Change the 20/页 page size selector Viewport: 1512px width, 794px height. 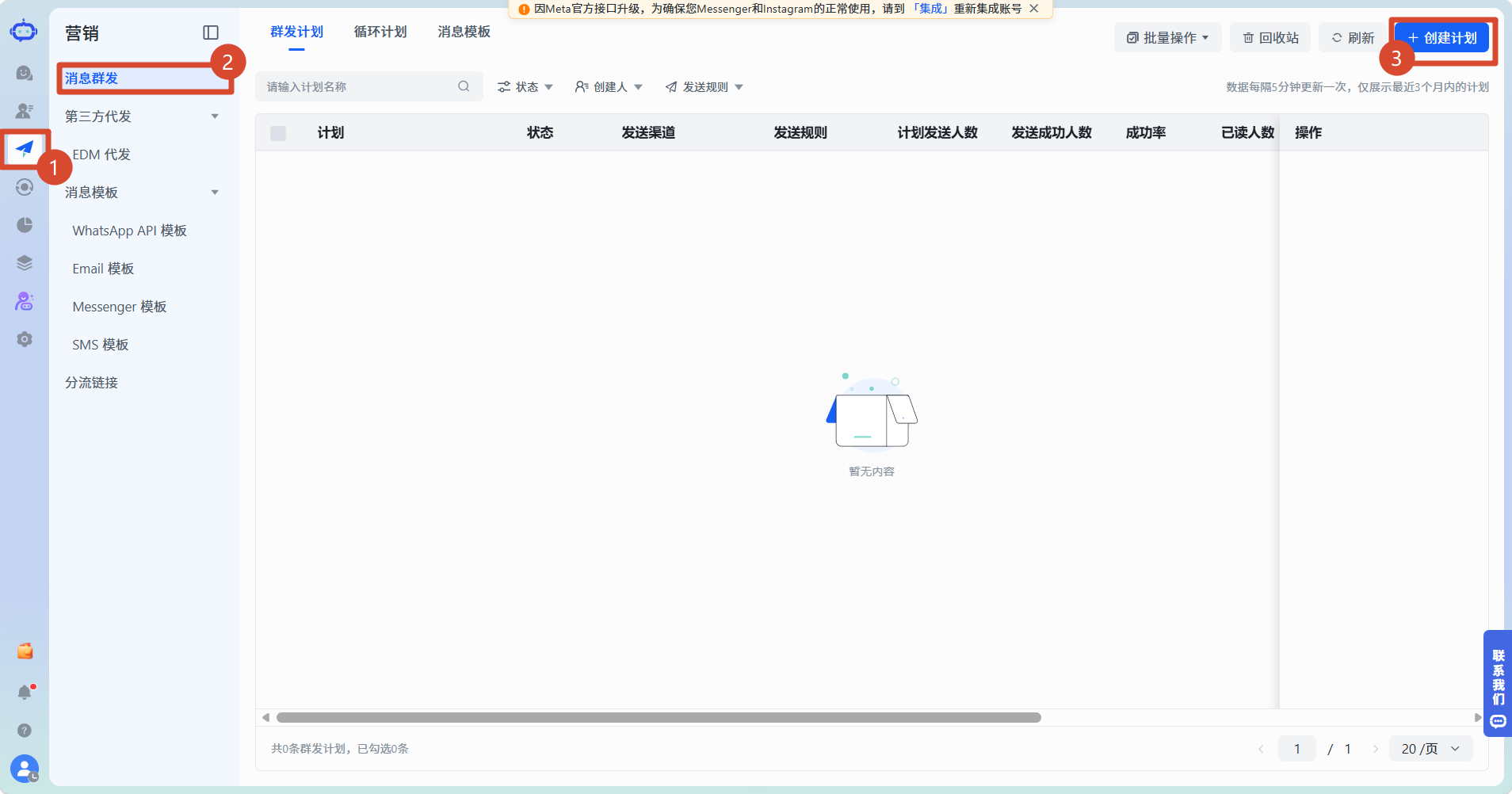(x=1431, y=749)
